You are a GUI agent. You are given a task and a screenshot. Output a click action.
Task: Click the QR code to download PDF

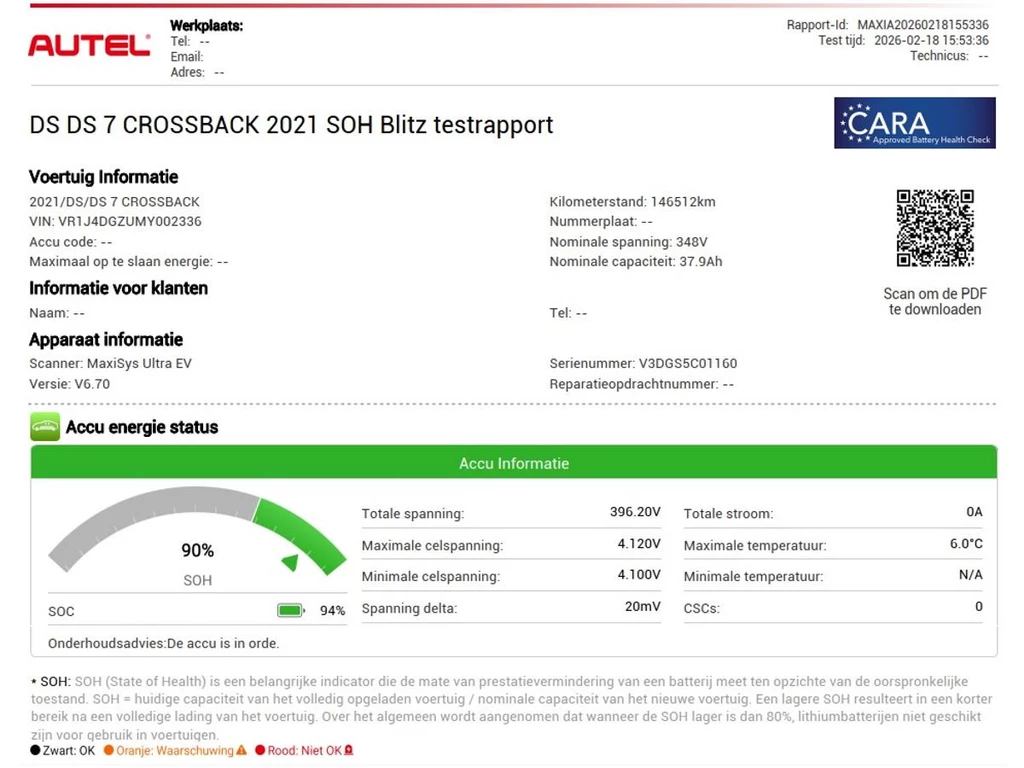(x=934, y=228)
